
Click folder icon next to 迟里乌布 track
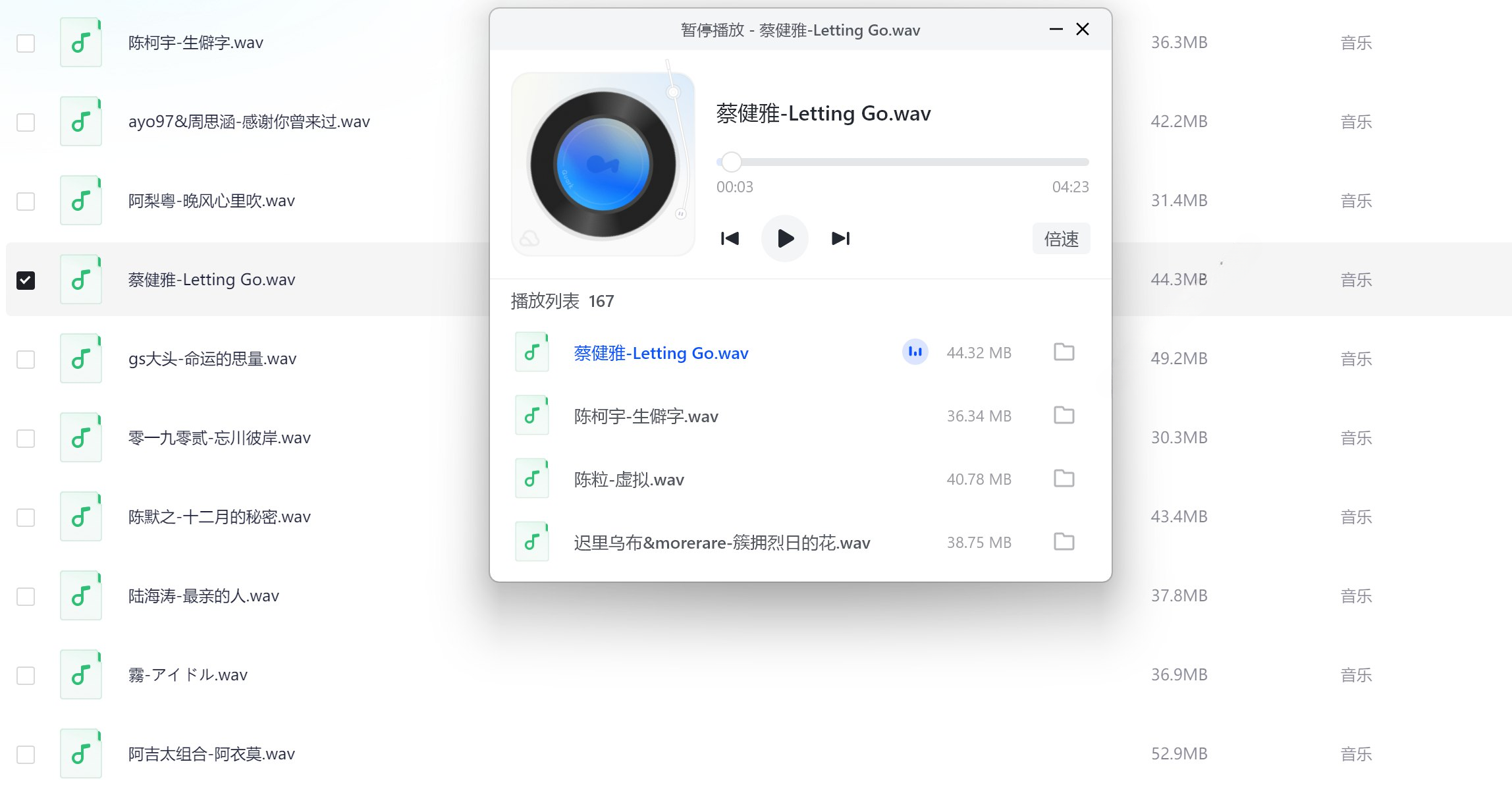[1064, 542]
